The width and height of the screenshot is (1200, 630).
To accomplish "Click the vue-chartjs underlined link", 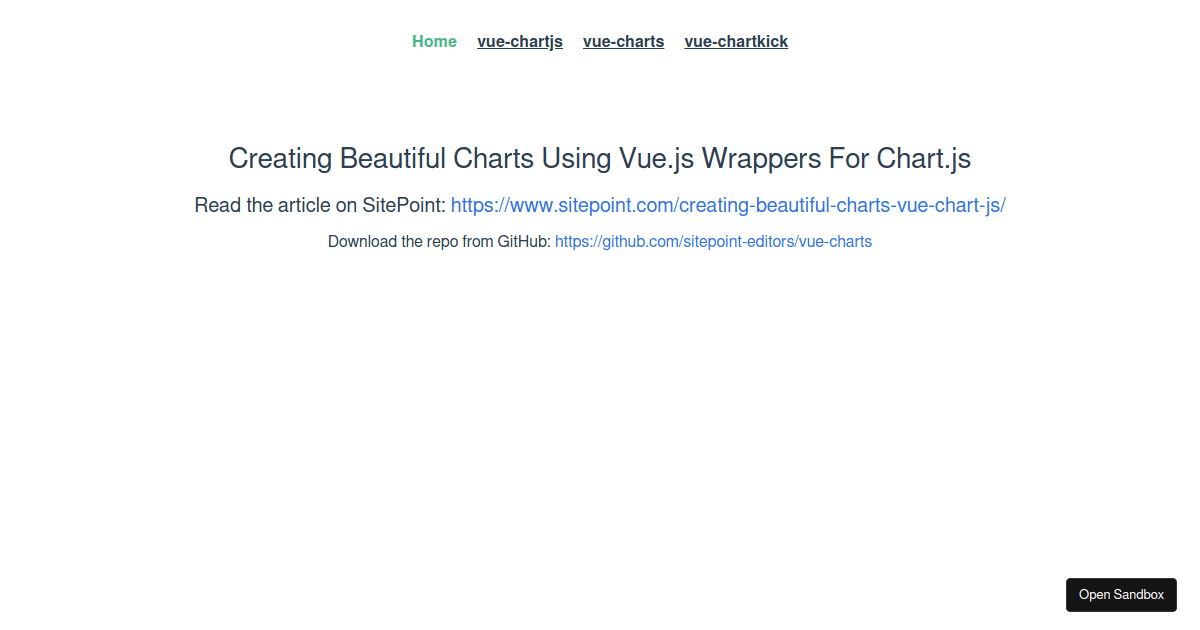I will click(520, 41).
